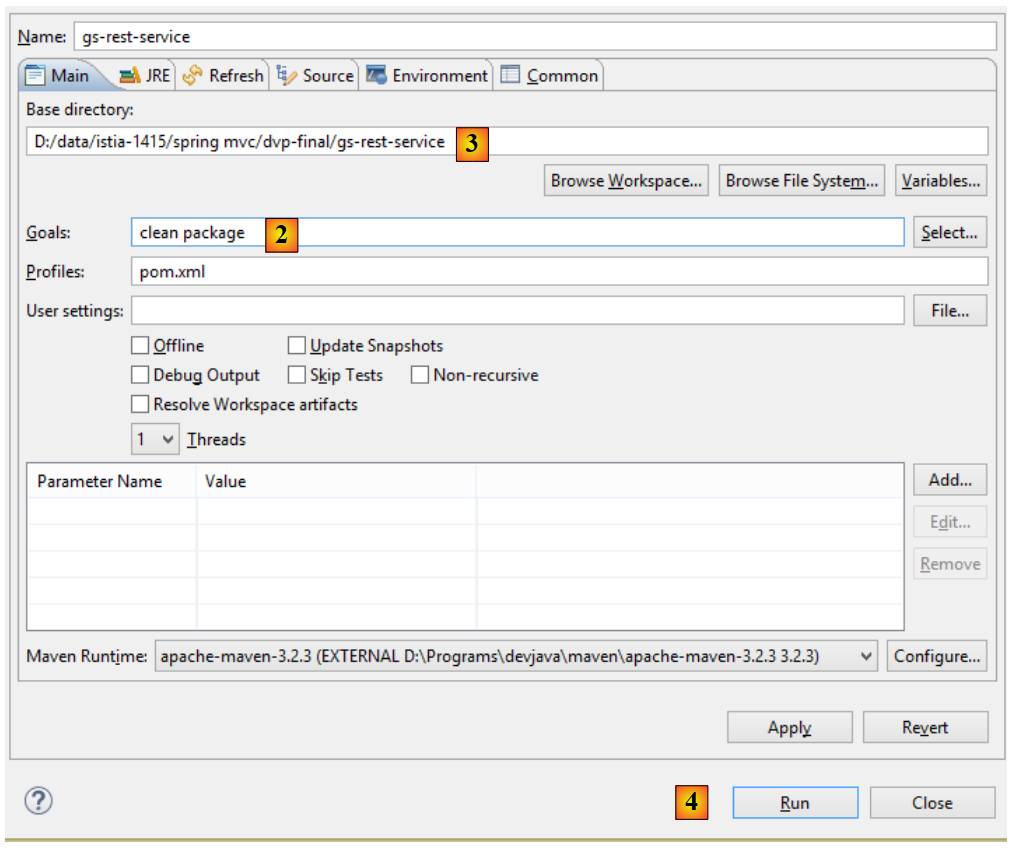1021x857 pixels.
Task: Click into the Goals input field
Action: pos(600,233)
